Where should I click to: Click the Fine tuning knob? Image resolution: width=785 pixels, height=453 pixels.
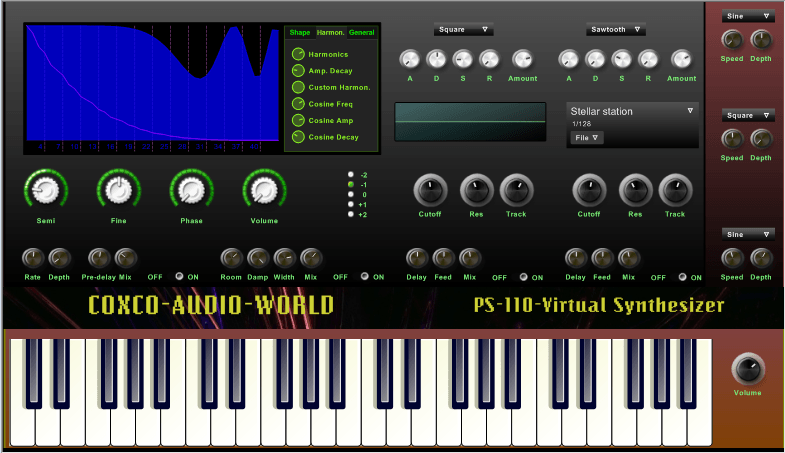pyautogui.click(x=119, y=190)
